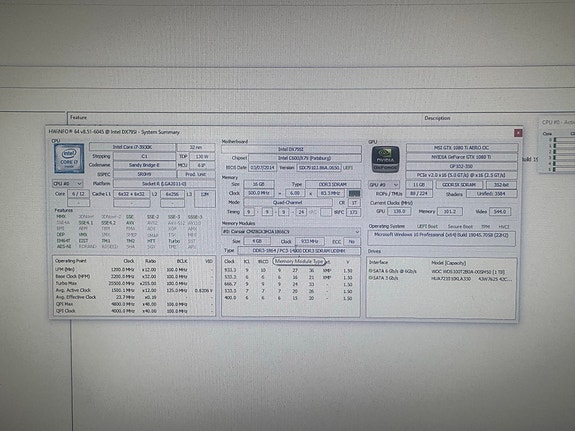The image size is (575, 431).
Task: Click the Secure Boot indicator label
Action: pos(460,226)
